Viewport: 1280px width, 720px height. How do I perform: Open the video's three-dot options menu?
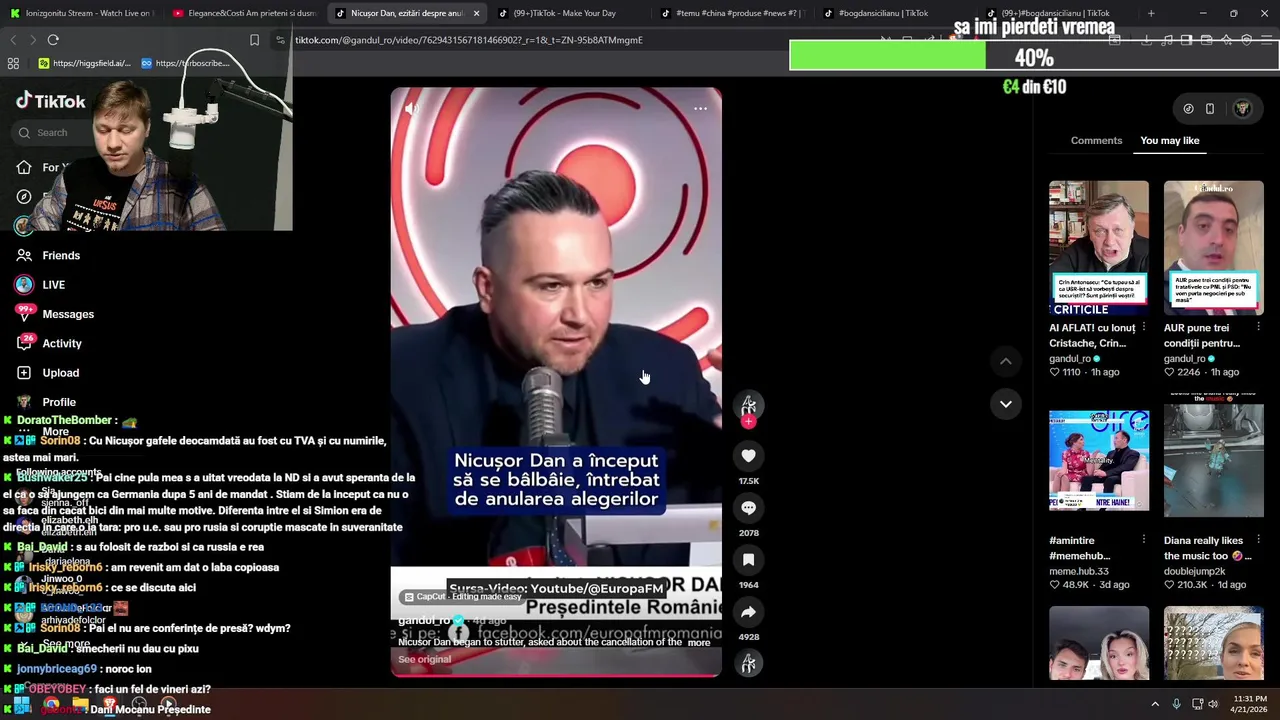click(701, 108)
